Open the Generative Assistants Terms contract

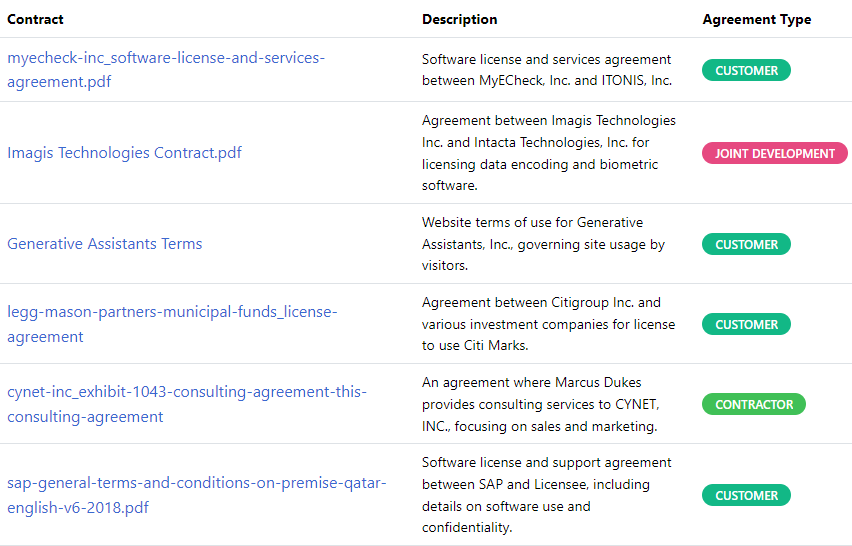click(x=105, y=244)
